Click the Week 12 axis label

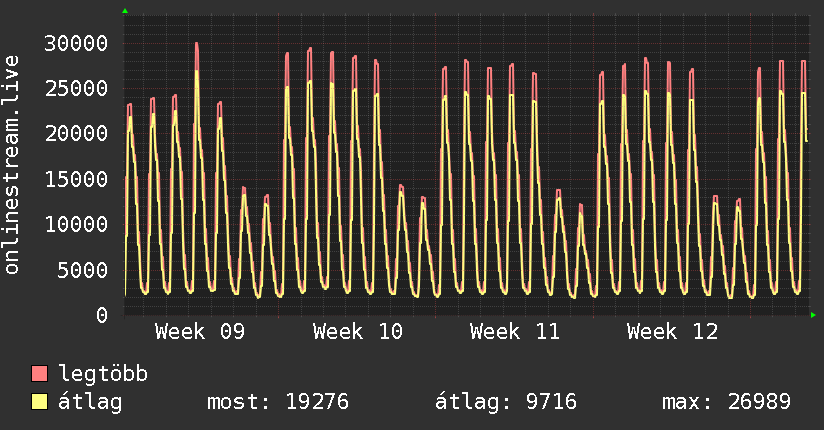pos(672,332)
